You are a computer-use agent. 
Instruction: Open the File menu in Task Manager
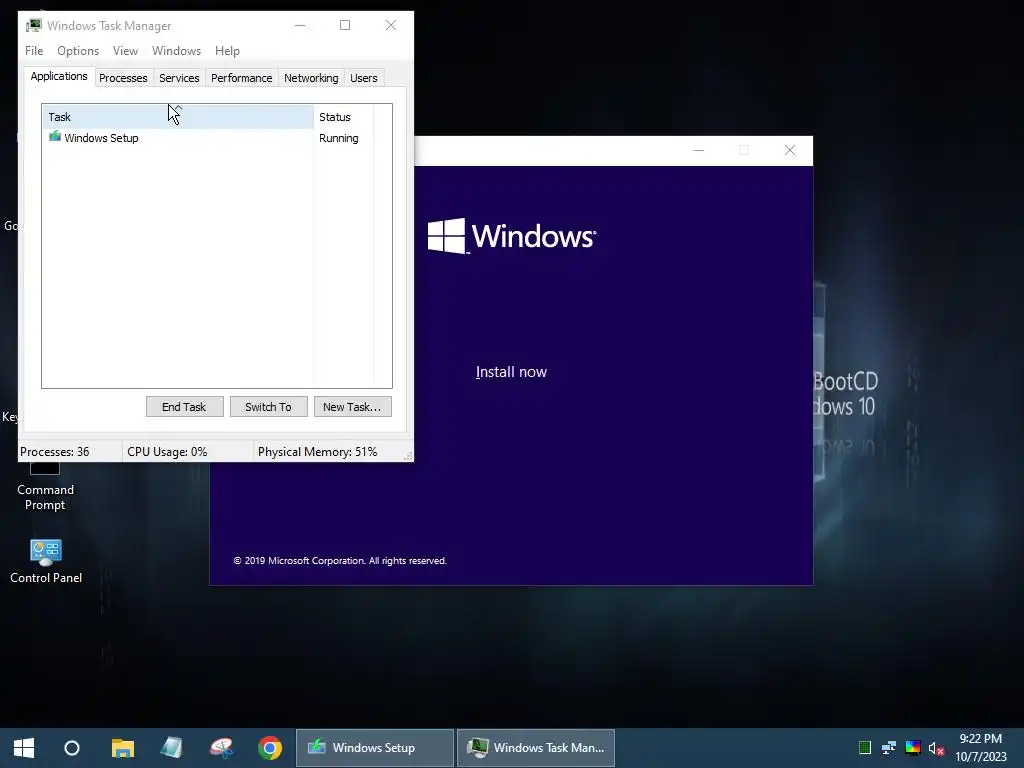(x=34, y=51)
